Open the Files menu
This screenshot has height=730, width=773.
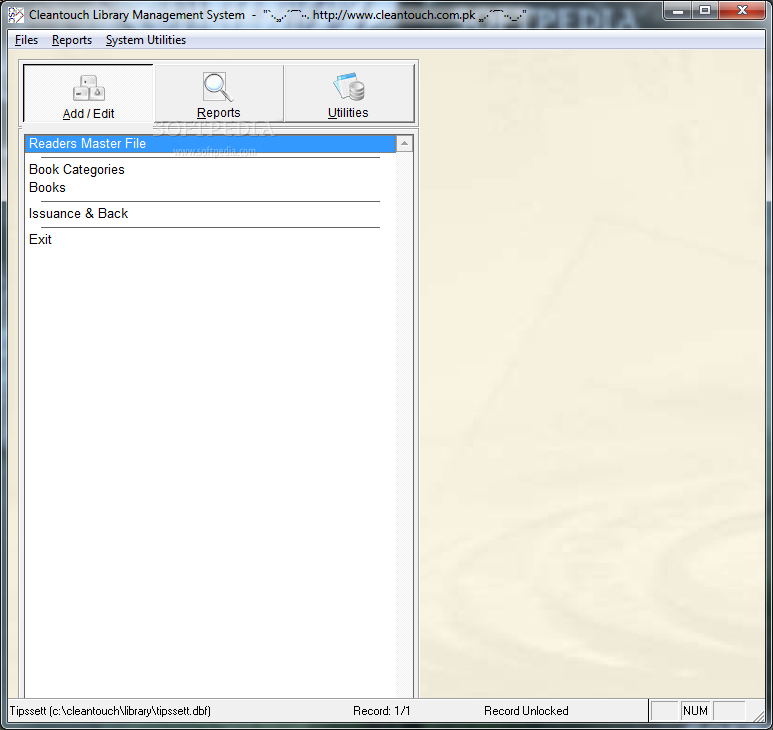tap(26, 40)
